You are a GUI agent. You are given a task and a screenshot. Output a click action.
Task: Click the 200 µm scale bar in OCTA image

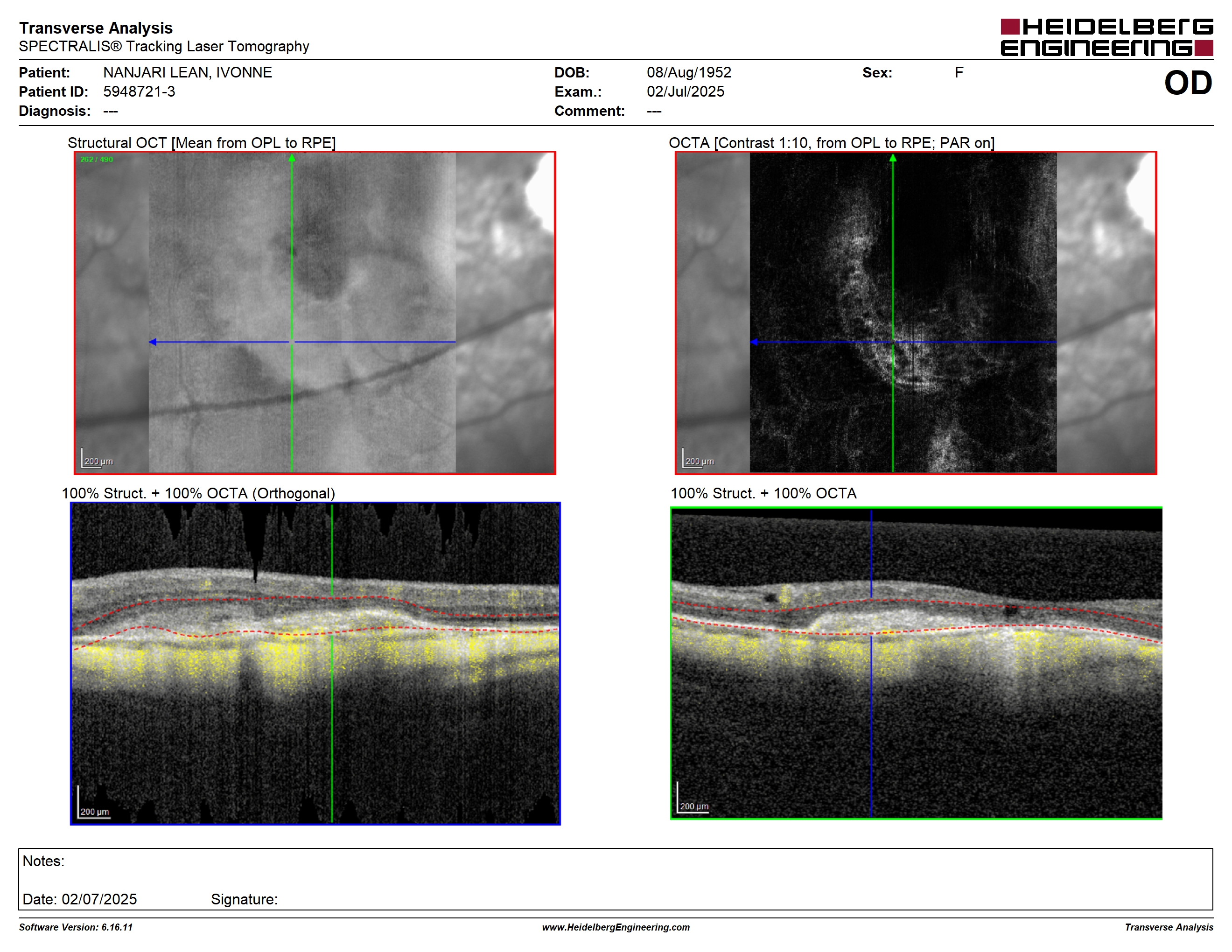pyautogui.click(x=698, y=458)
